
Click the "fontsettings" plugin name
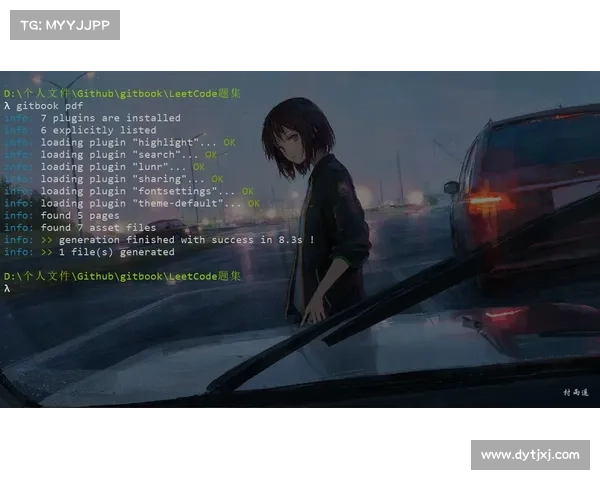click(x=175, y=191)
